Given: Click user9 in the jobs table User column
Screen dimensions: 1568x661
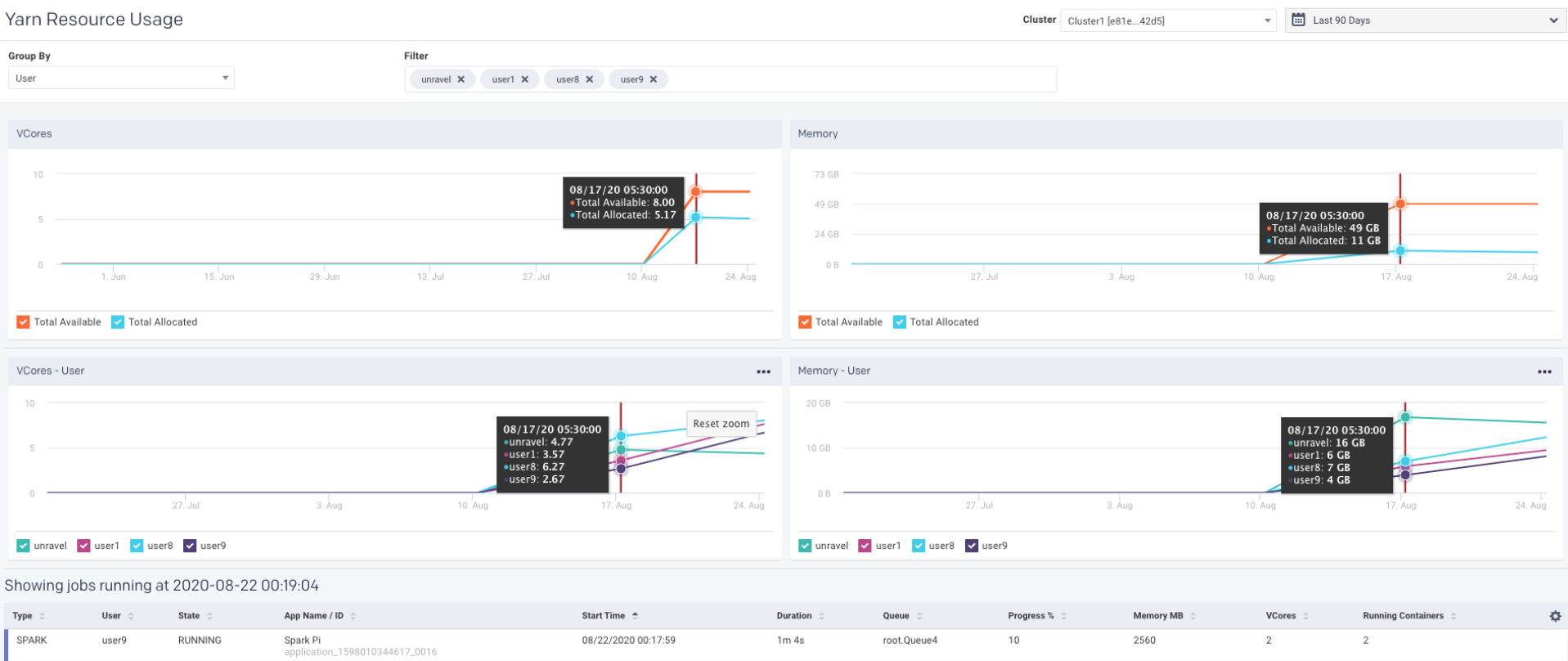Looking at the screenshot, I should 115,641.
